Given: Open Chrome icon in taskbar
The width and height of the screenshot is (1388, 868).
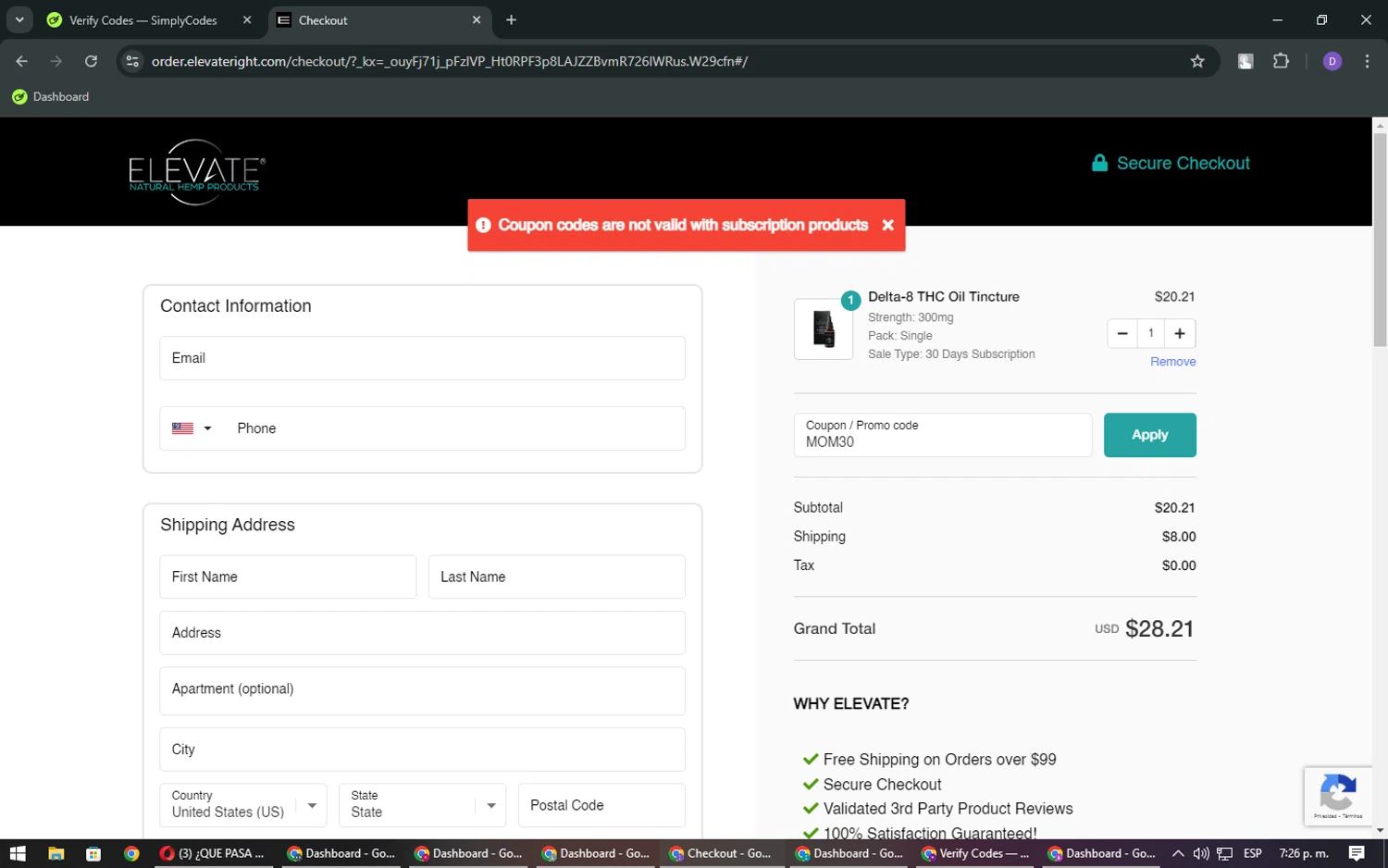Looking at the screenshot, I should pos(131,853).
